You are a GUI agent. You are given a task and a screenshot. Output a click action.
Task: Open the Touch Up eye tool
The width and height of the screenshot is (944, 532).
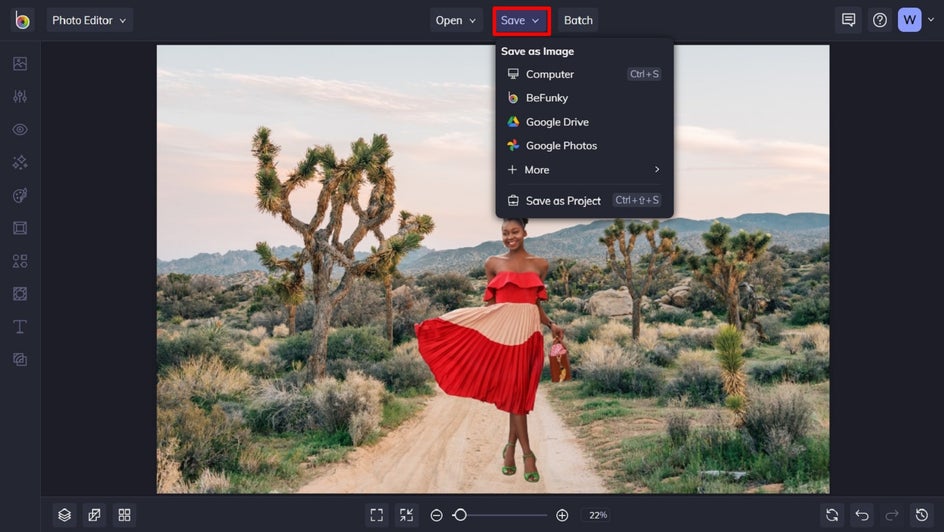[x=20, y=129]
